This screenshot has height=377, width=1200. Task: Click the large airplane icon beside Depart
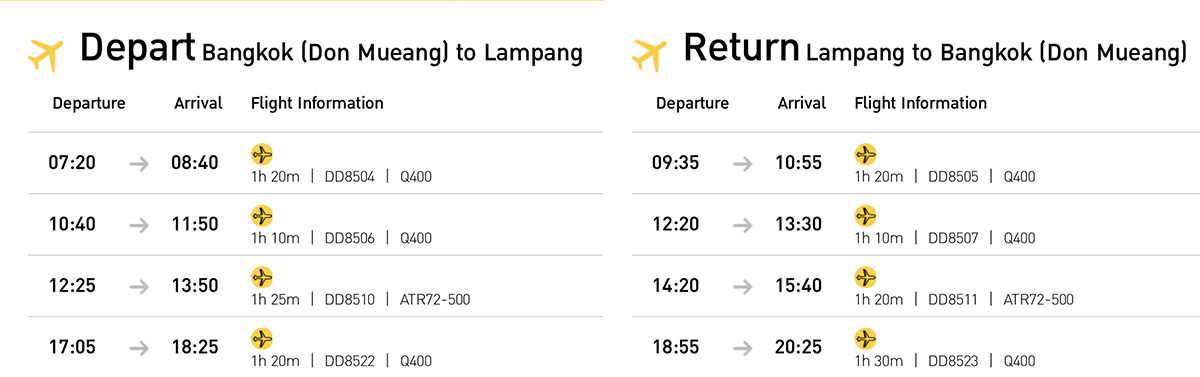[x=46, y=55]
